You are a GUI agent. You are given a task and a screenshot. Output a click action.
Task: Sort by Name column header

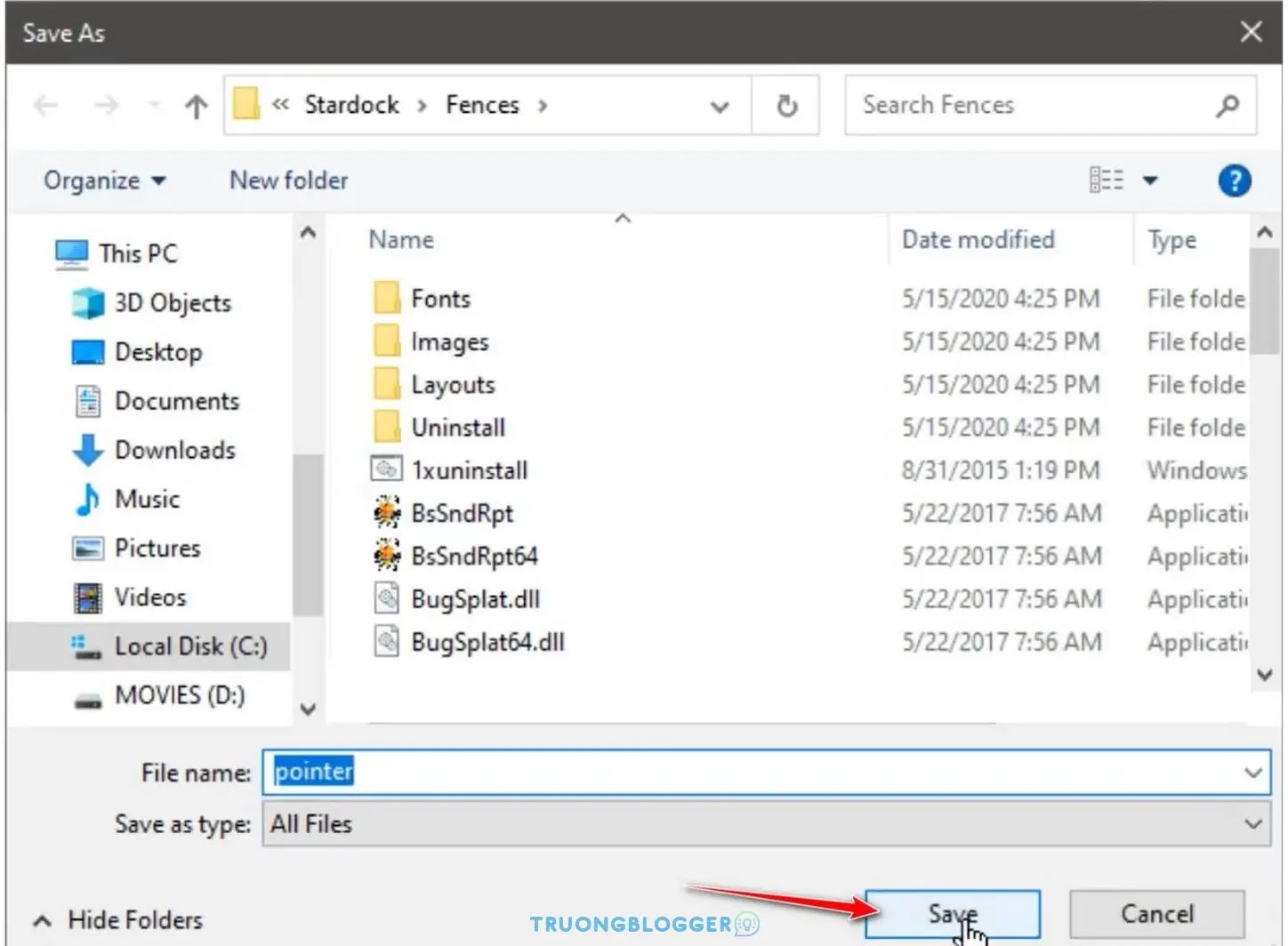[401, 240]
